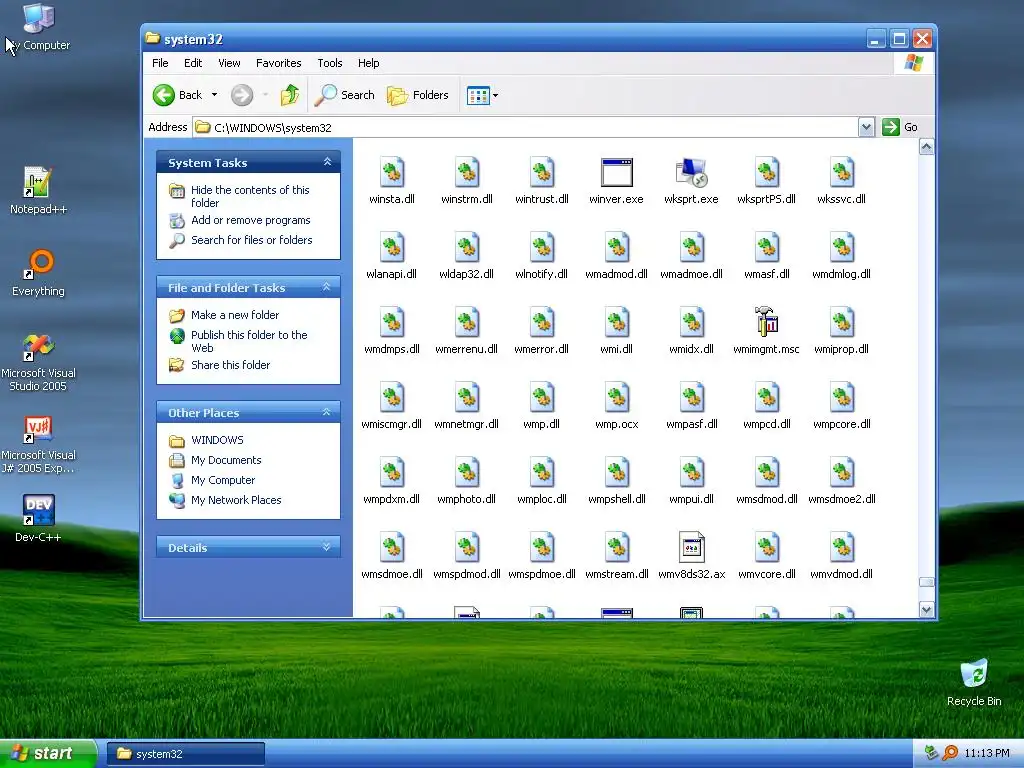The height and width of the screenshot is (768, 1024).
Task: Expand the Details panel
Action: point(327,547)
